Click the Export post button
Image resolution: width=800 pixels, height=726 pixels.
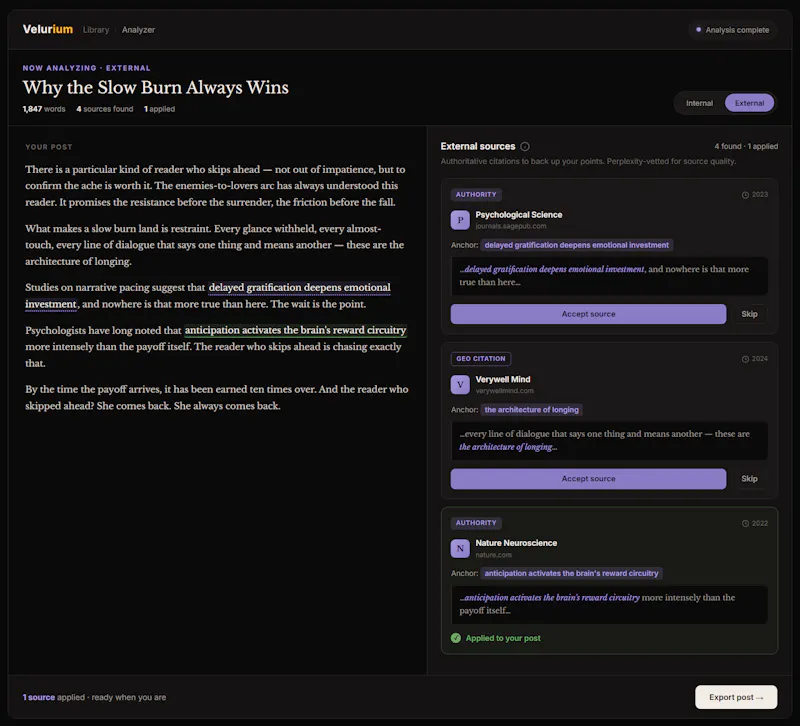tap(736, 697)
